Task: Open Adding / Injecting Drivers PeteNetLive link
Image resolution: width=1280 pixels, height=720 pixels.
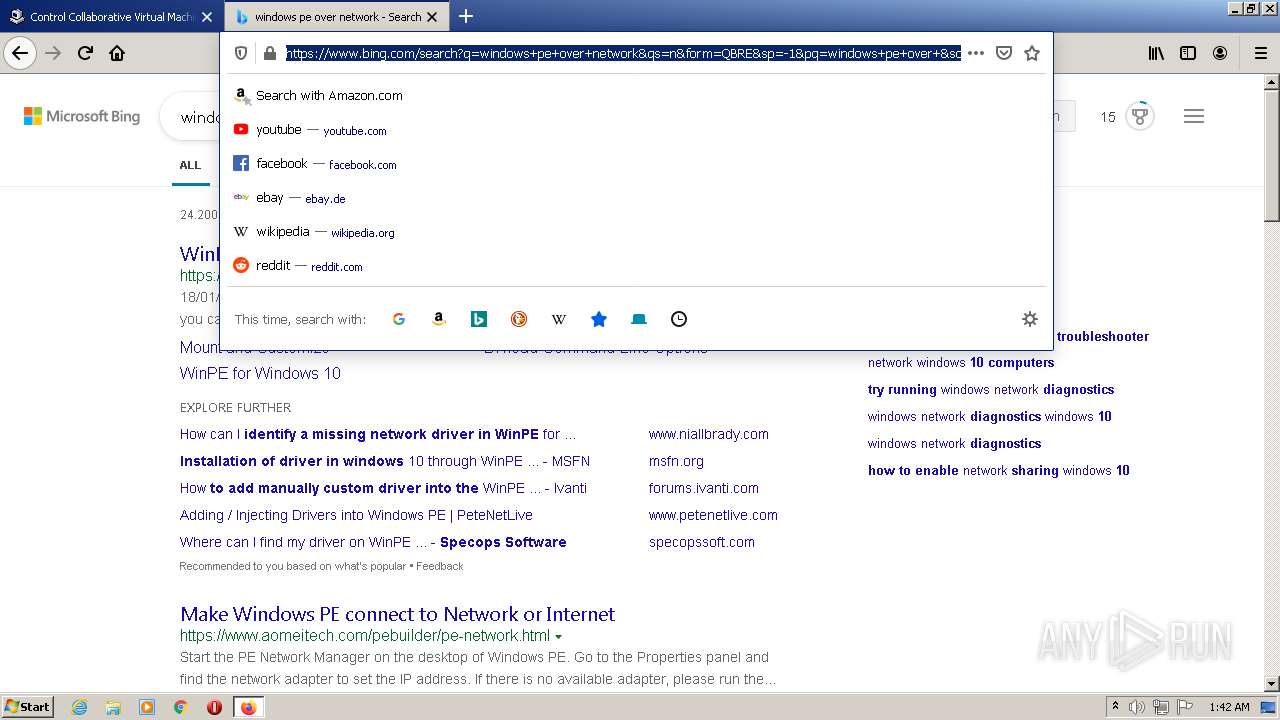Action: pos(356,515)
